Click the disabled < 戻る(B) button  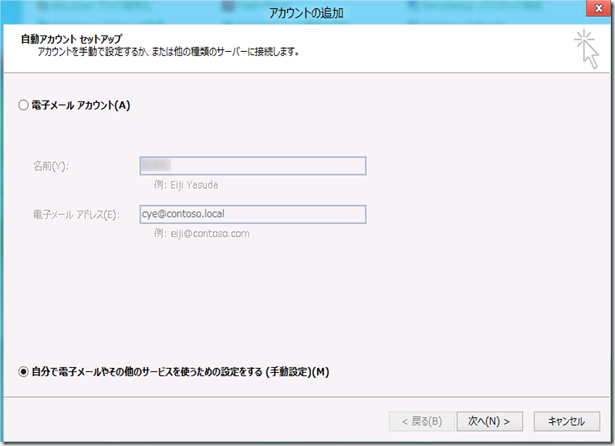point(422,421)
